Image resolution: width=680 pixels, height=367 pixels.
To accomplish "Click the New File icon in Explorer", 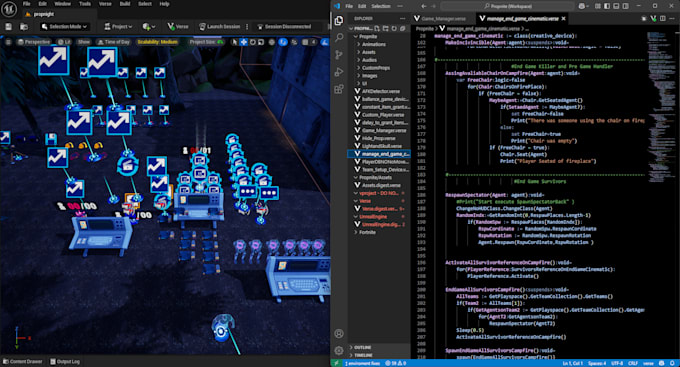I will pos(377,28).
